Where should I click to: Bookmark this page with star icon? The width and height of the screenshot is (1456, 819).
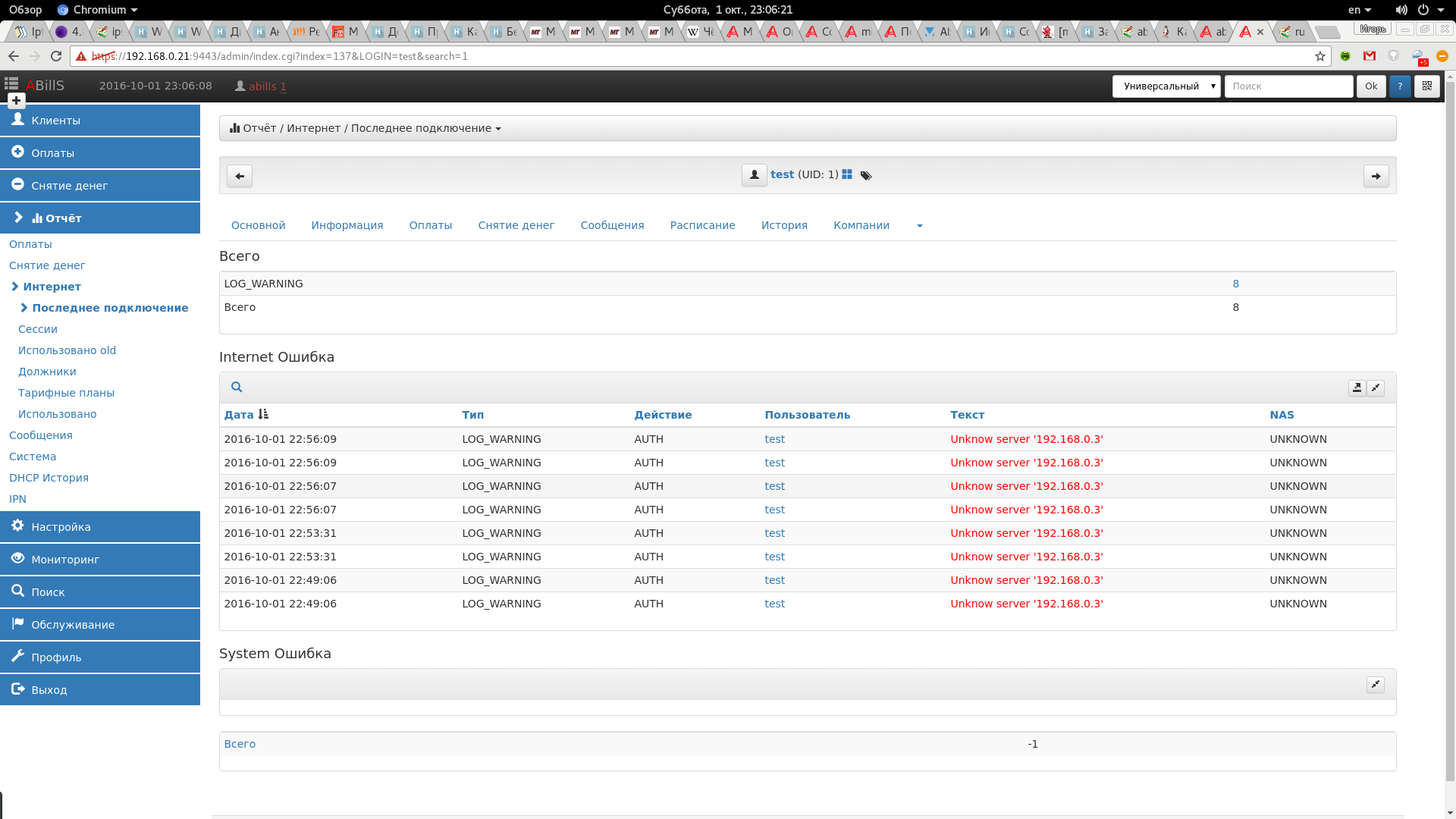coord(1320,56)
